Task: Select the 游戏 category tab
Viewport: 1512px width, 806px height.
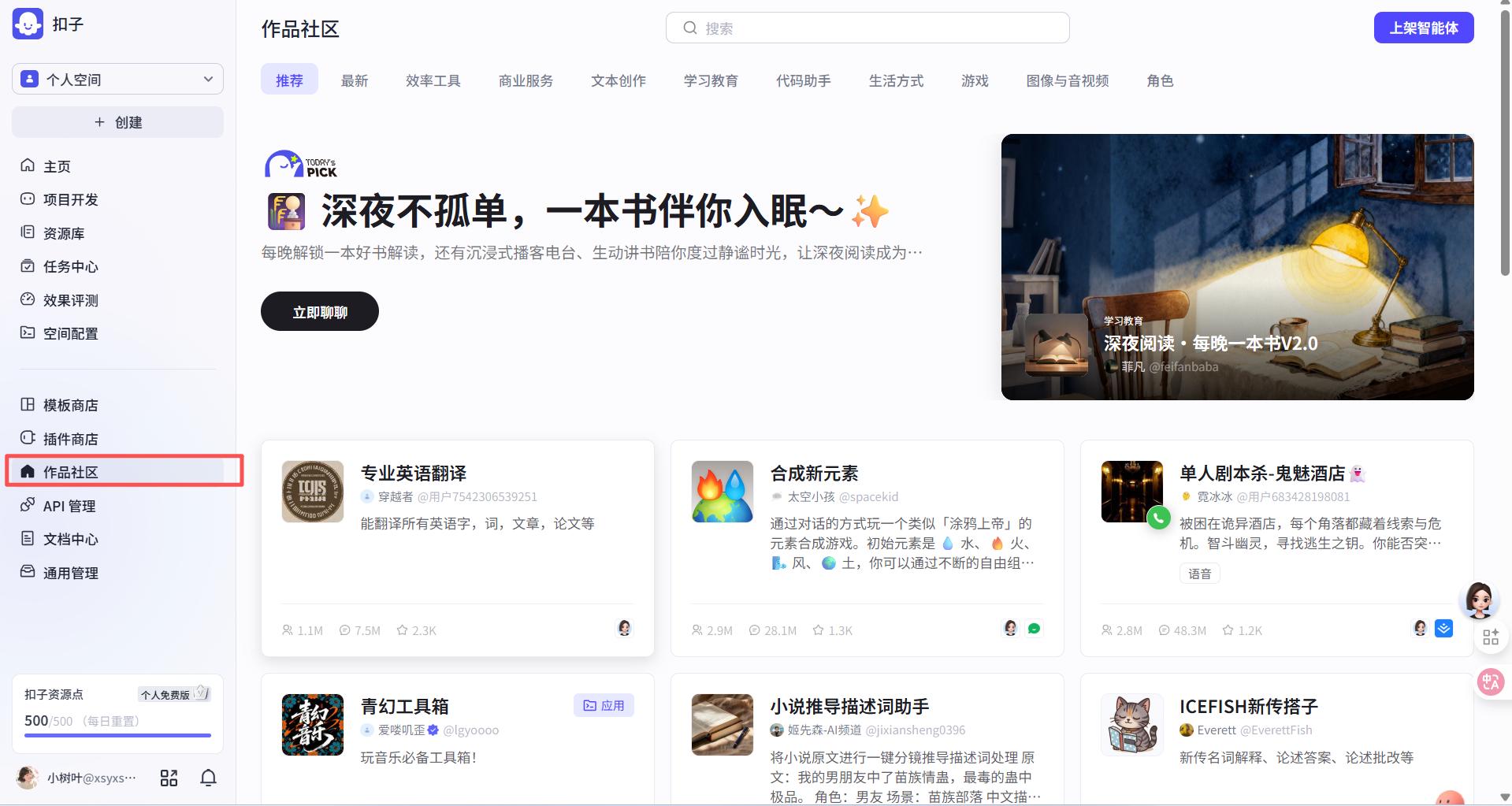Action: pyautogui.click(x=974, y=80)
